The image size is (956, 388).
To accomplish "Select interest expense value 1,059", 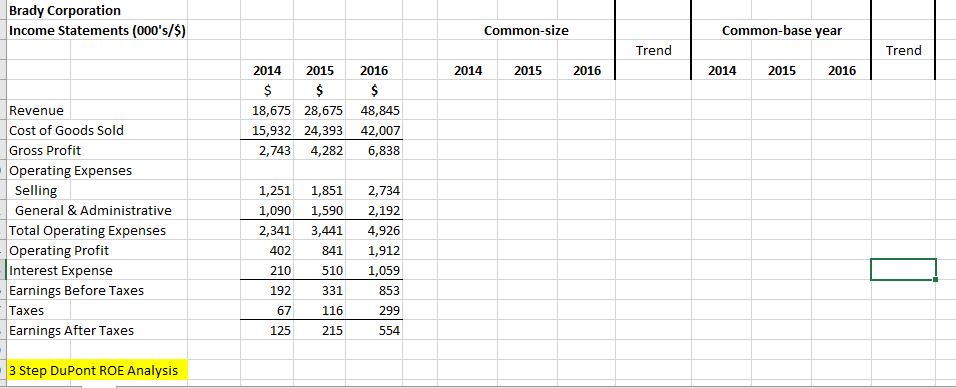I will [383, 270].
